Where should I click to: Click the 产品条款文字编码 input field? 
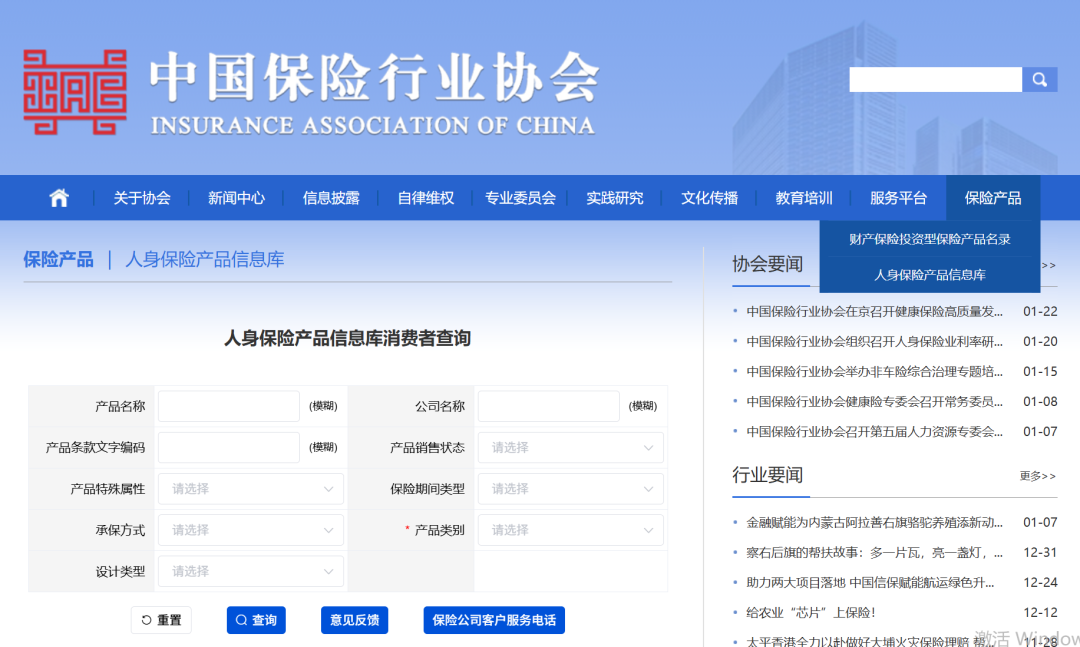[x=229, y=448]
